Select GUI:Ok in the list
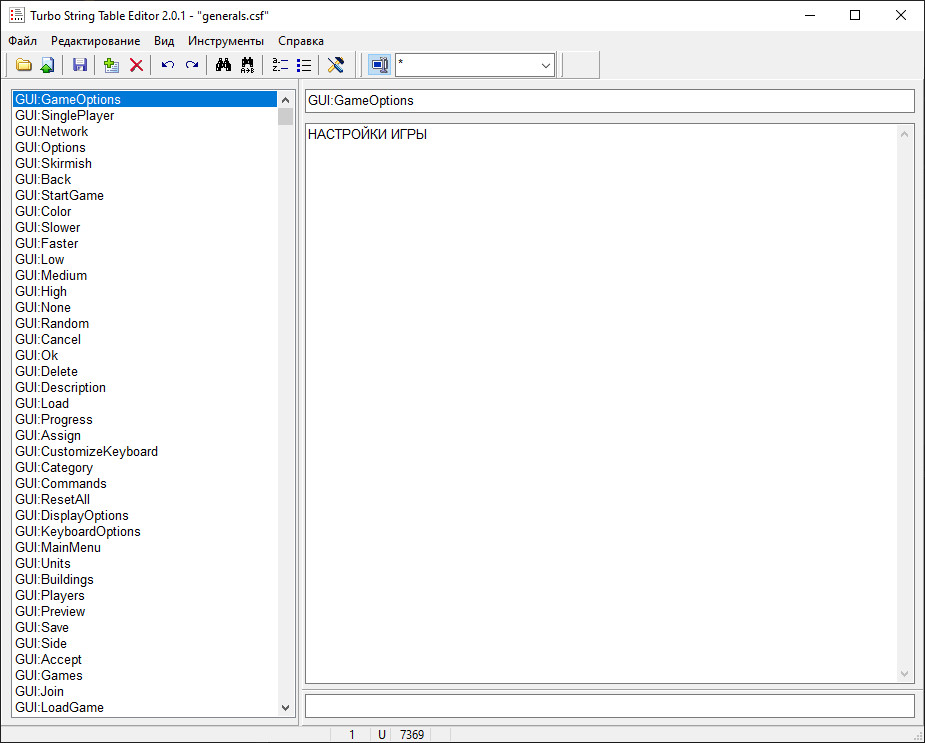 pyautogui.click(x=145, y=355)
